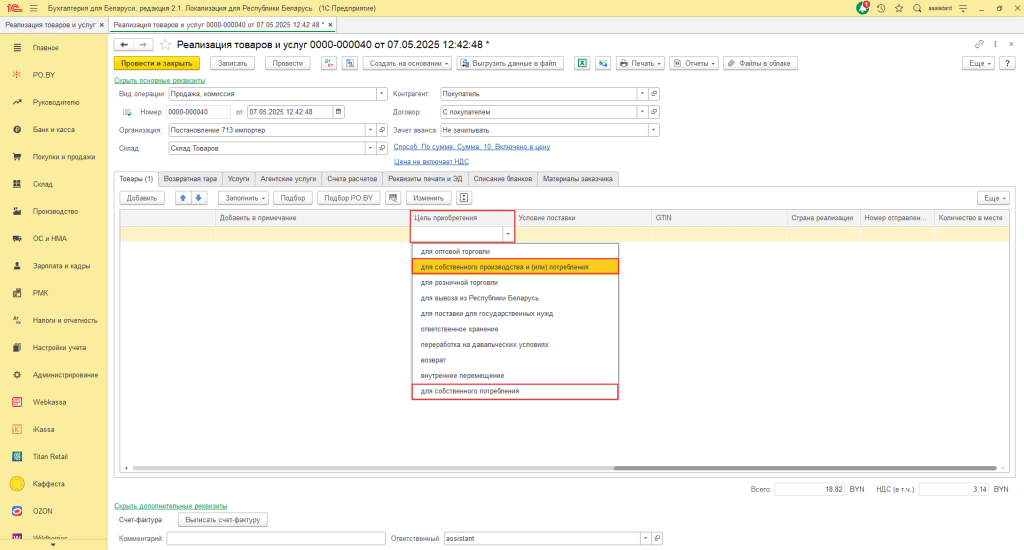Click into the Комментарий input field
The height and width of the screenshot is (550, 1024).
pos(276,538)
